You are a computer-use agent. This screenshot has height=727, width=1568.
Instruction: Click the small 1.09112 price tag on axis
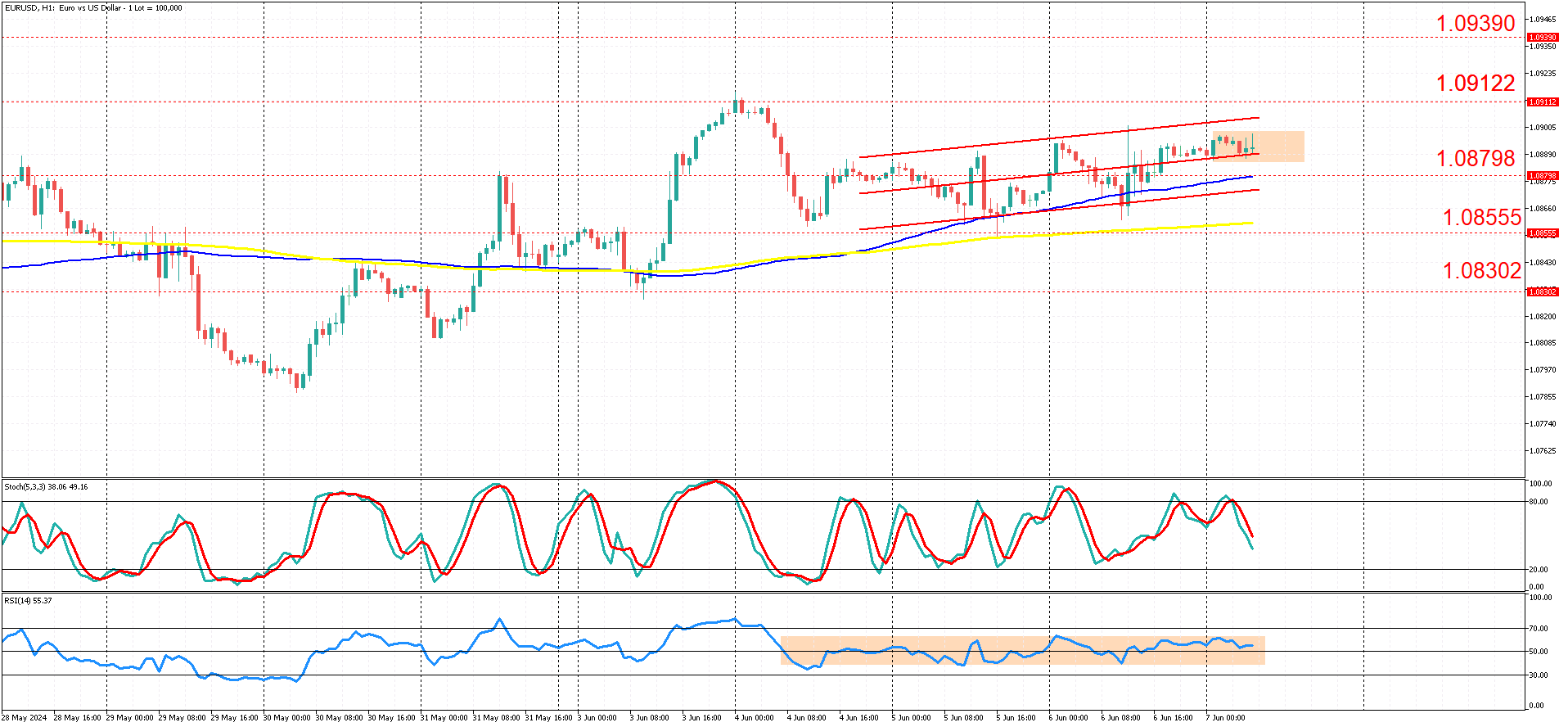pyautogui.click(x=1543, y=102)
